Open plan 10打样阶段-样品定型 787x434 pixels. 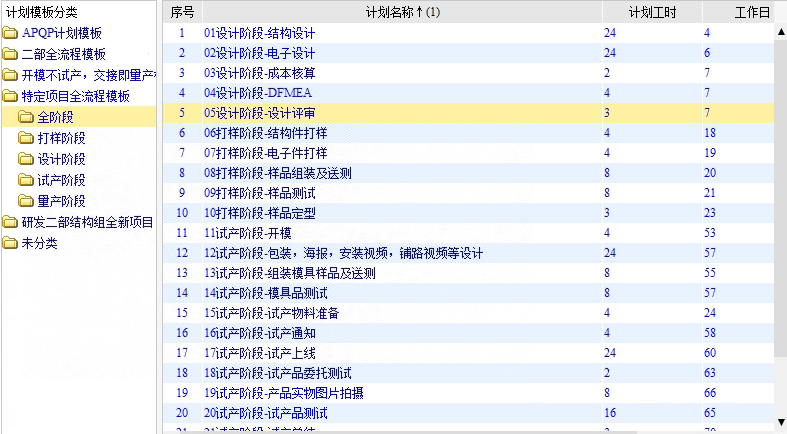point(259,213)
